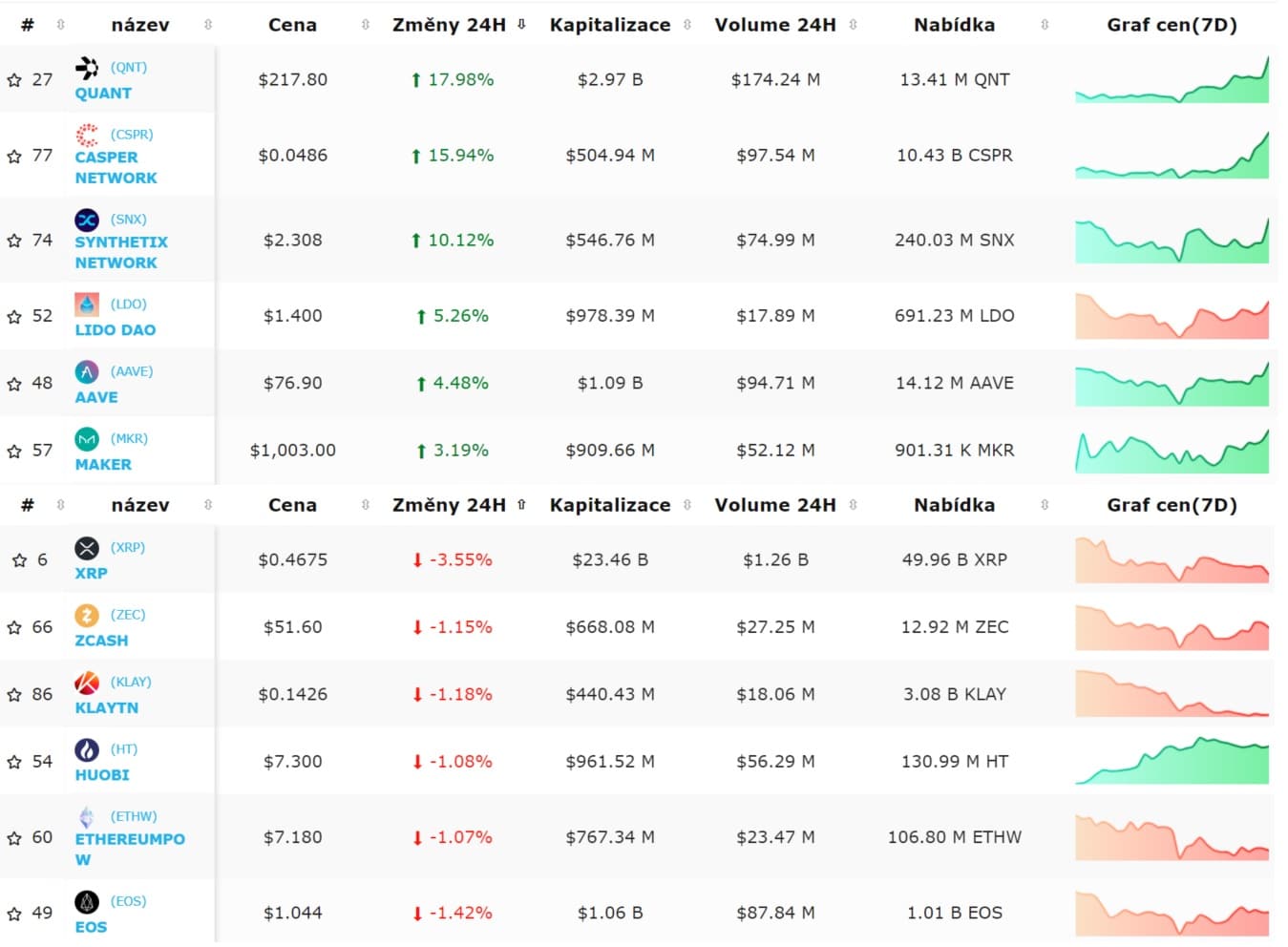Open the XRP coin name link

tap(91, 574)
